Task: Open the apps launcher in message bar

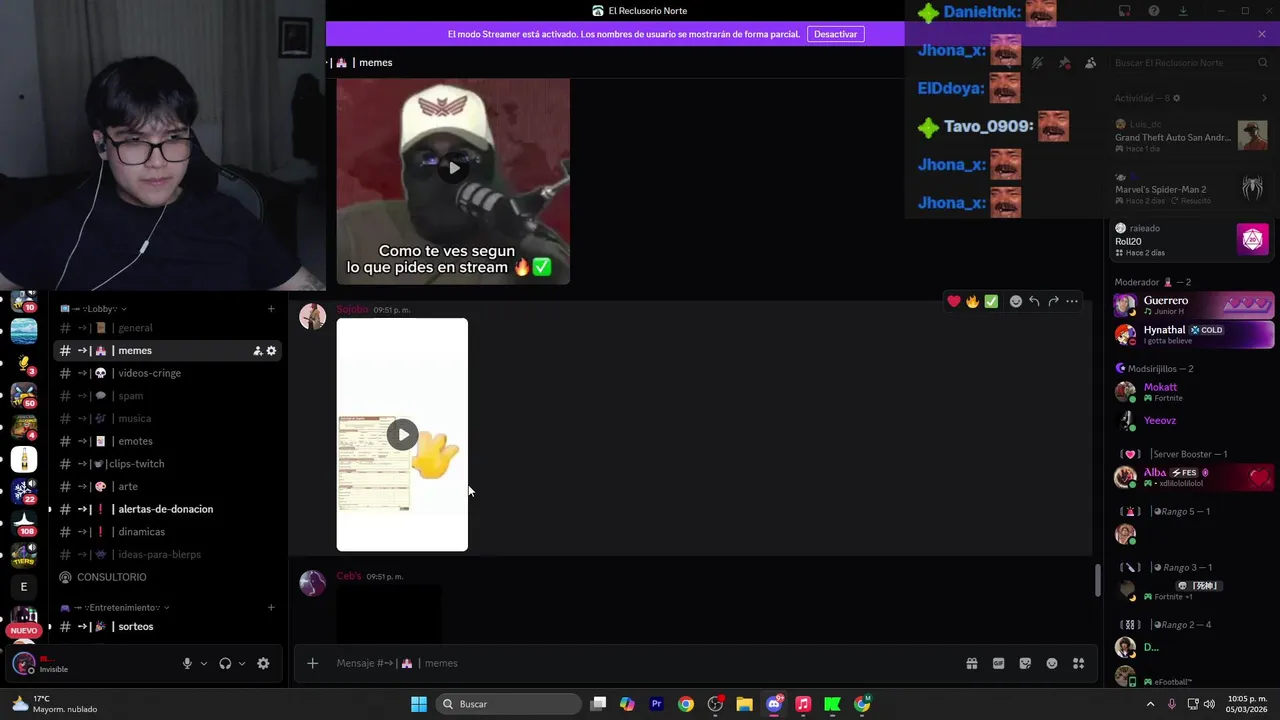Action: (1078, 663)
